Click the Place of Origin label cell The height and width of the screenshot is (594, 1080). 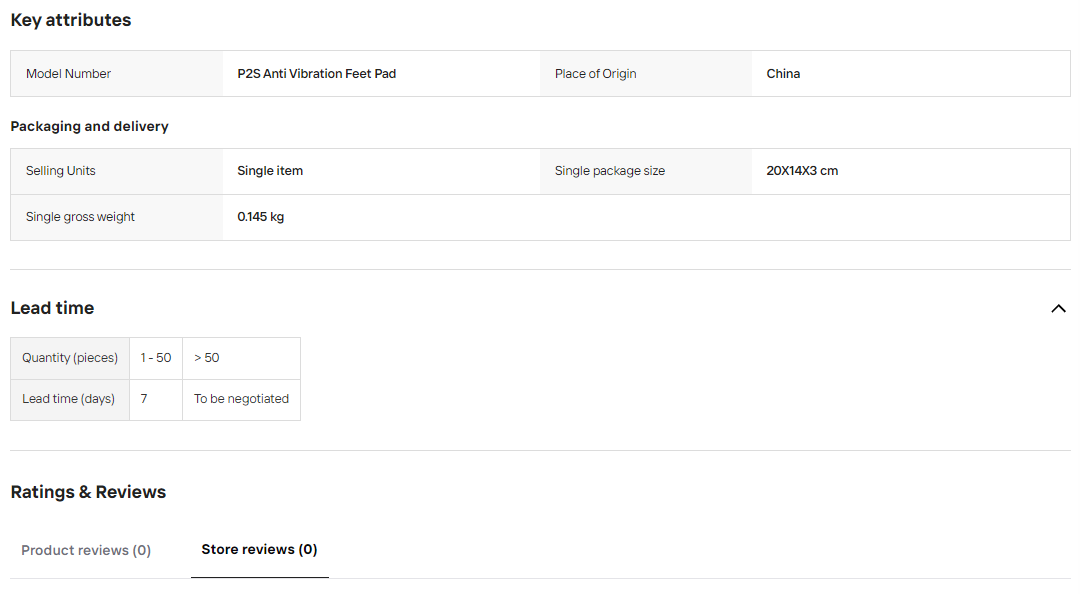coord(646,74)
